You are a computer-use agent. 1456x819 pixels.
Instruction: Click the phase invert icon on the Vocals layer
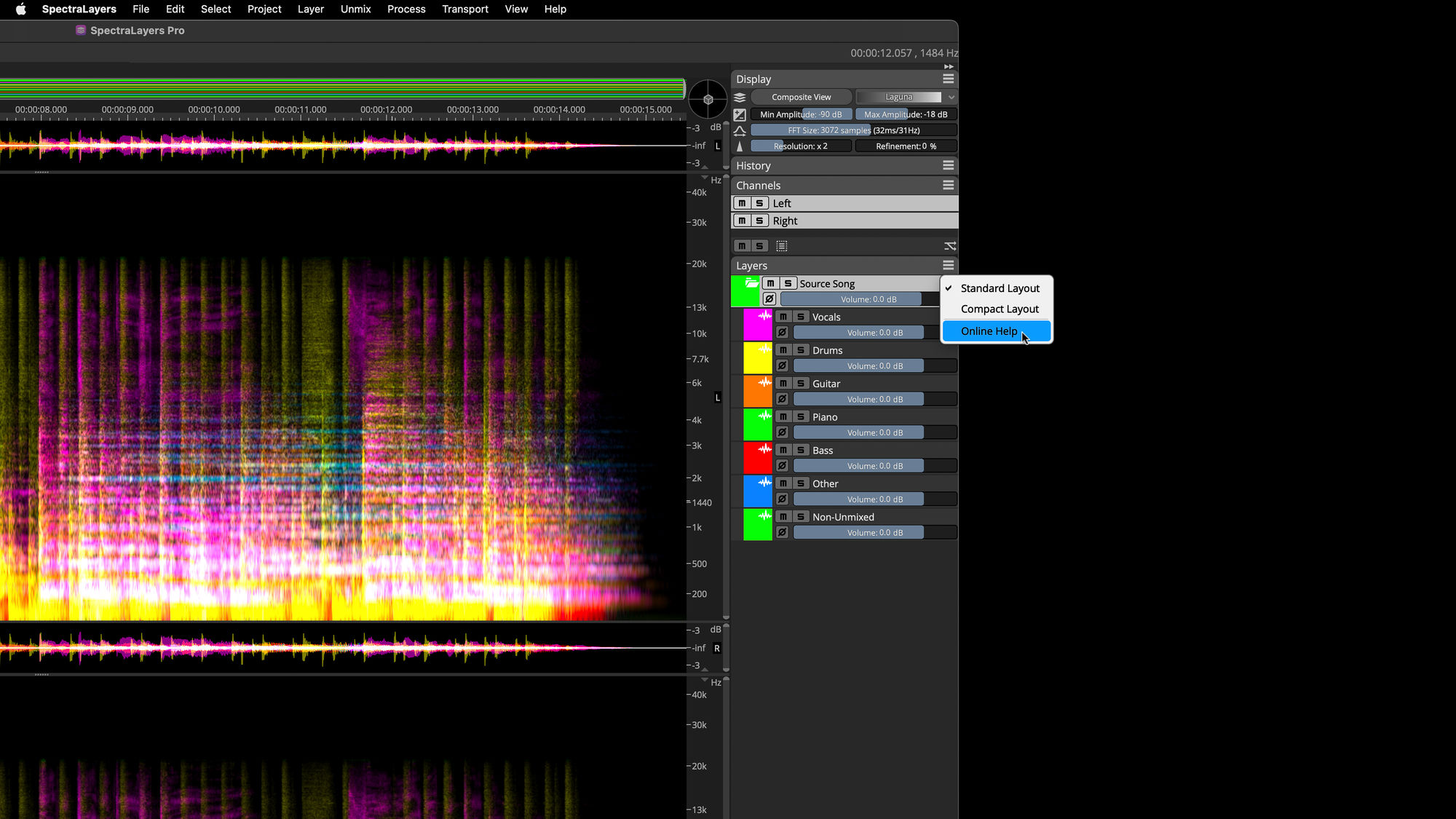782,332
